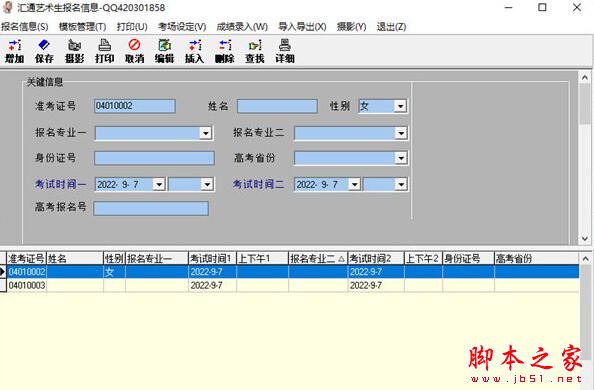Click the 增加 (add) toolbar icon
This screenshot has width=594, height=390.
[x=14, y=51]
